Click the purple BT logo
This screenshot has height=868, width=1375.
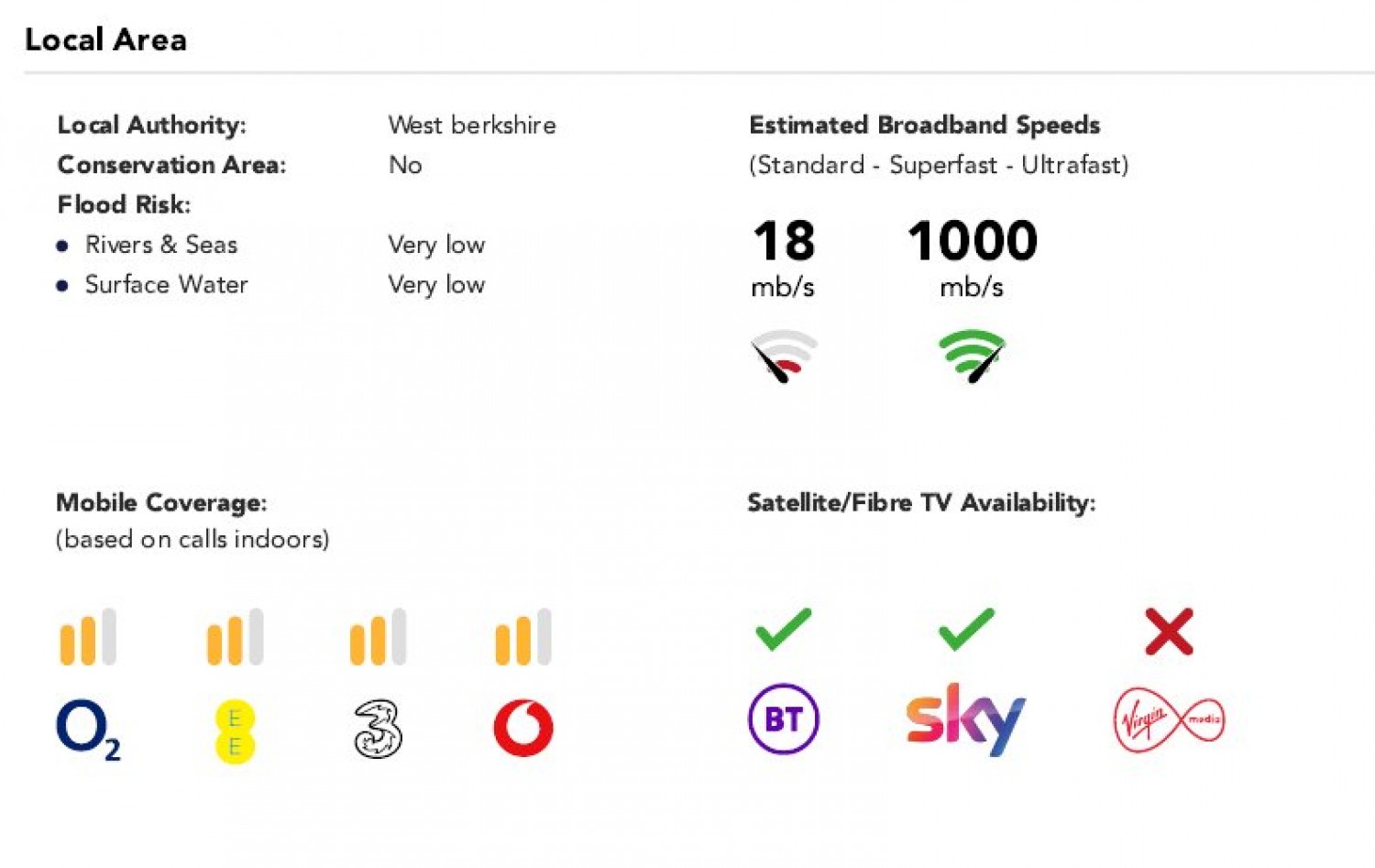(784, 720)
